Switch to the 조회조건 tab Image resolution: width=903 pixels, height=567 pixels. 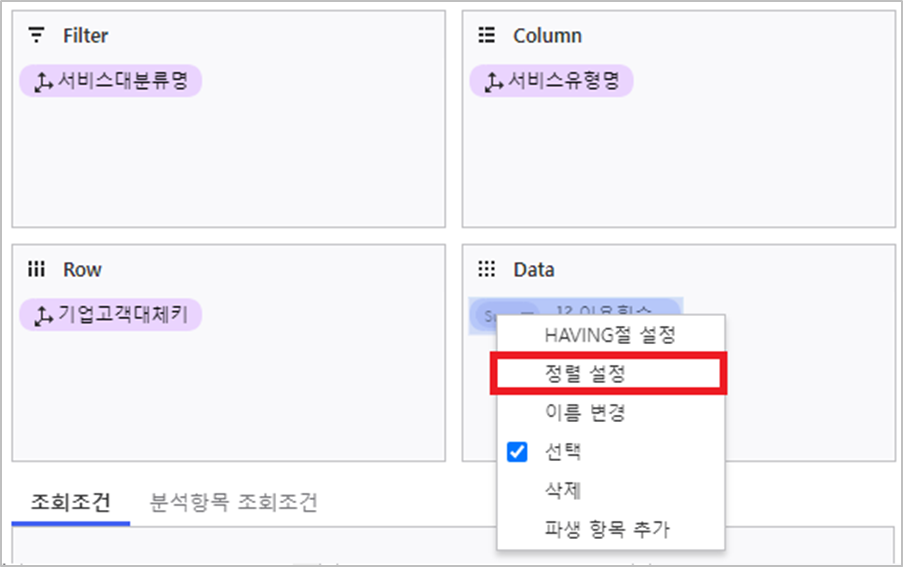tap(70, 502)
